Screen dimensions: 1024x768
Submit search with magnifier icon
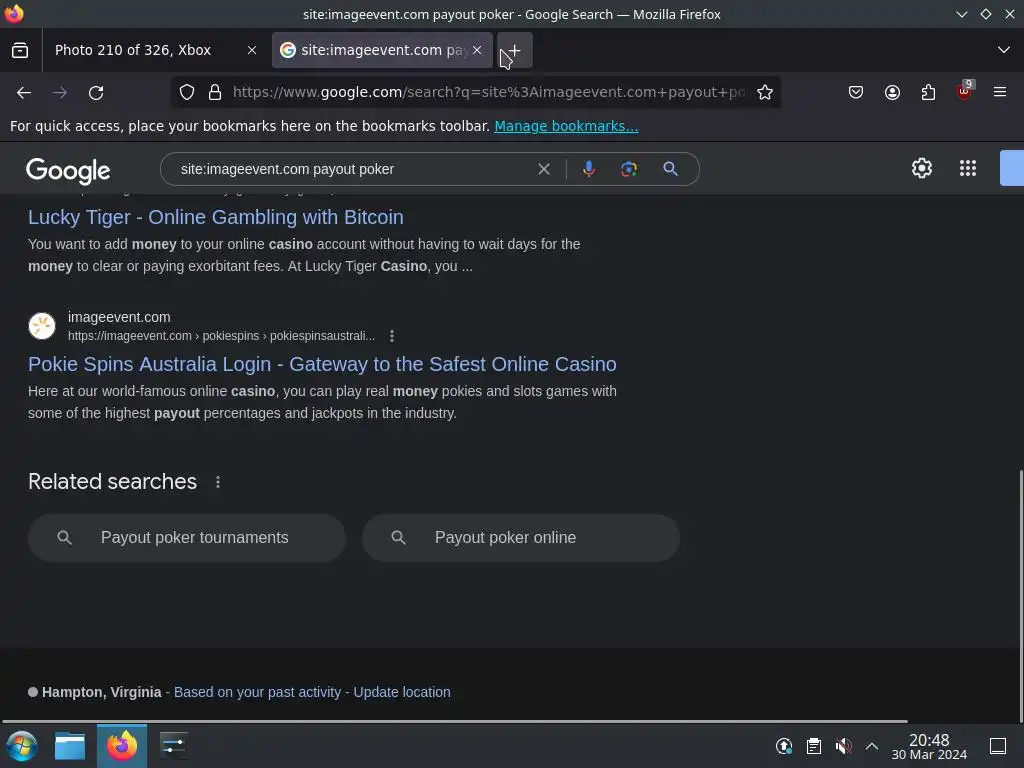coord(670,169)
